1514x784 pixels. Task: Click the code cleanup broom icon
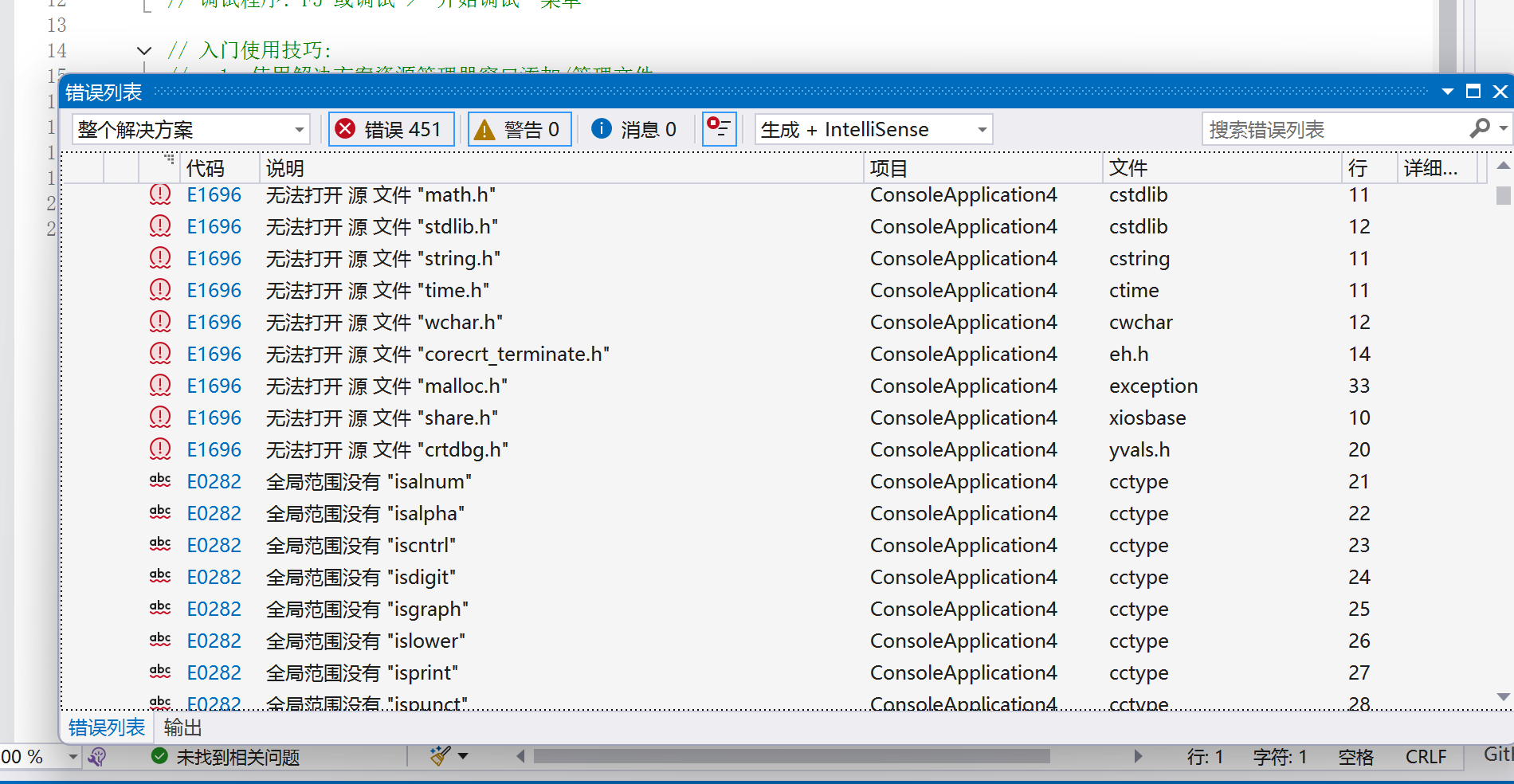[x=440, y=755]
